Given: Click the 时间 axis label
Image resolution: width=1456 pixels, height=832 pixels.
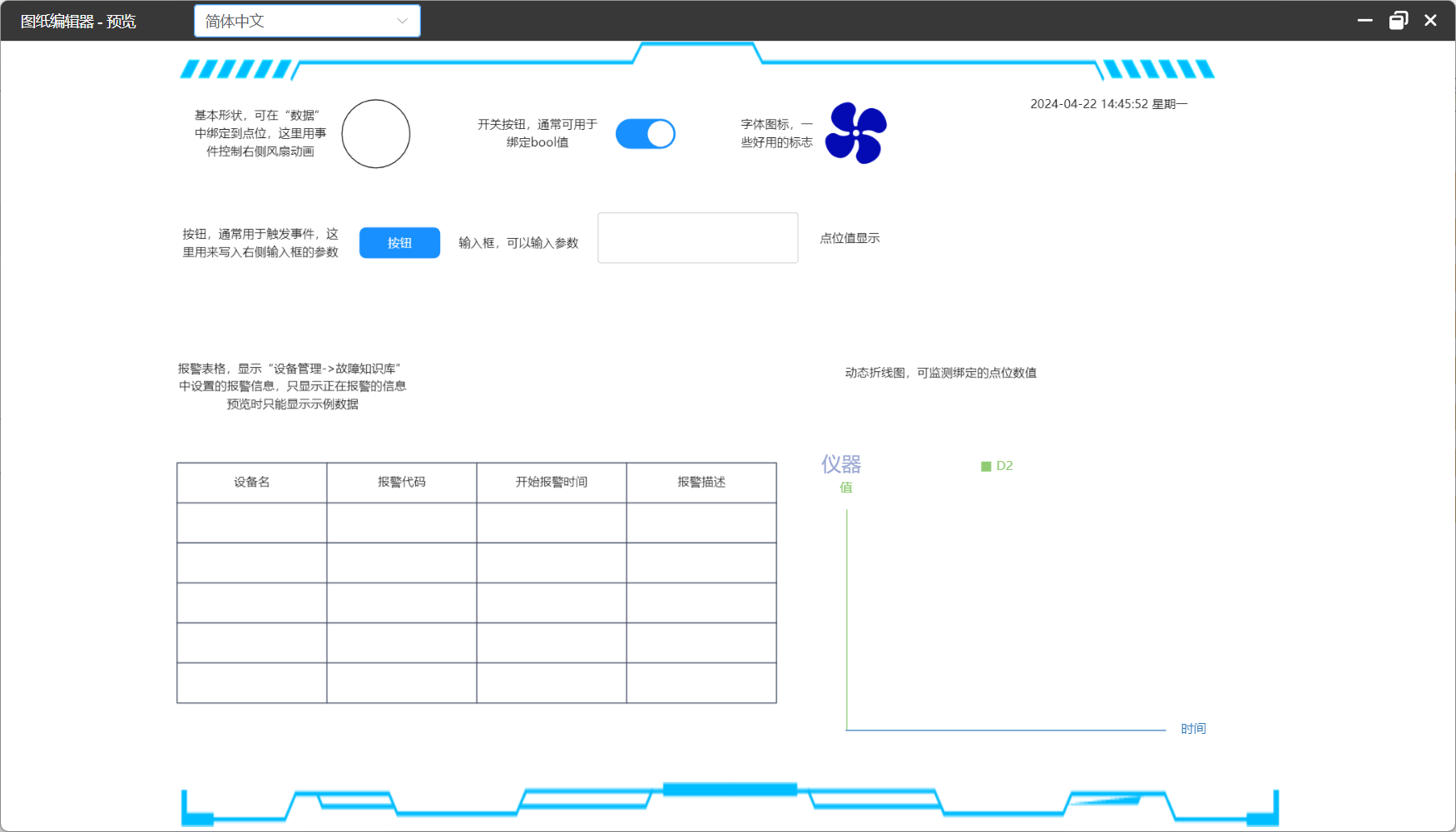Looking at the screenshot, I should (1193, 729).
